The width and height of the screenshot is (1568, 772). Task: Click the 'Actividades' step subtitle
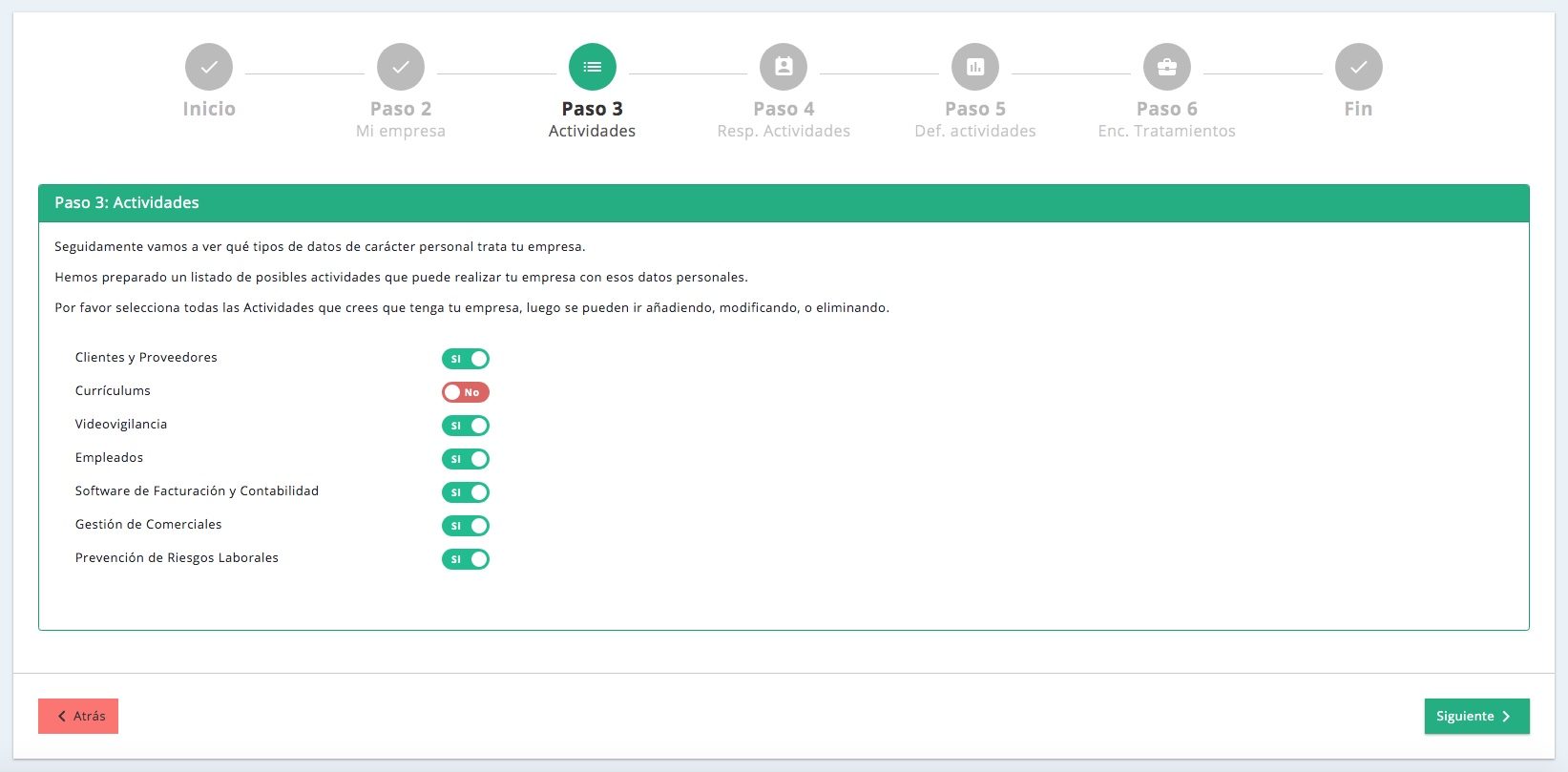coord(593,132)
